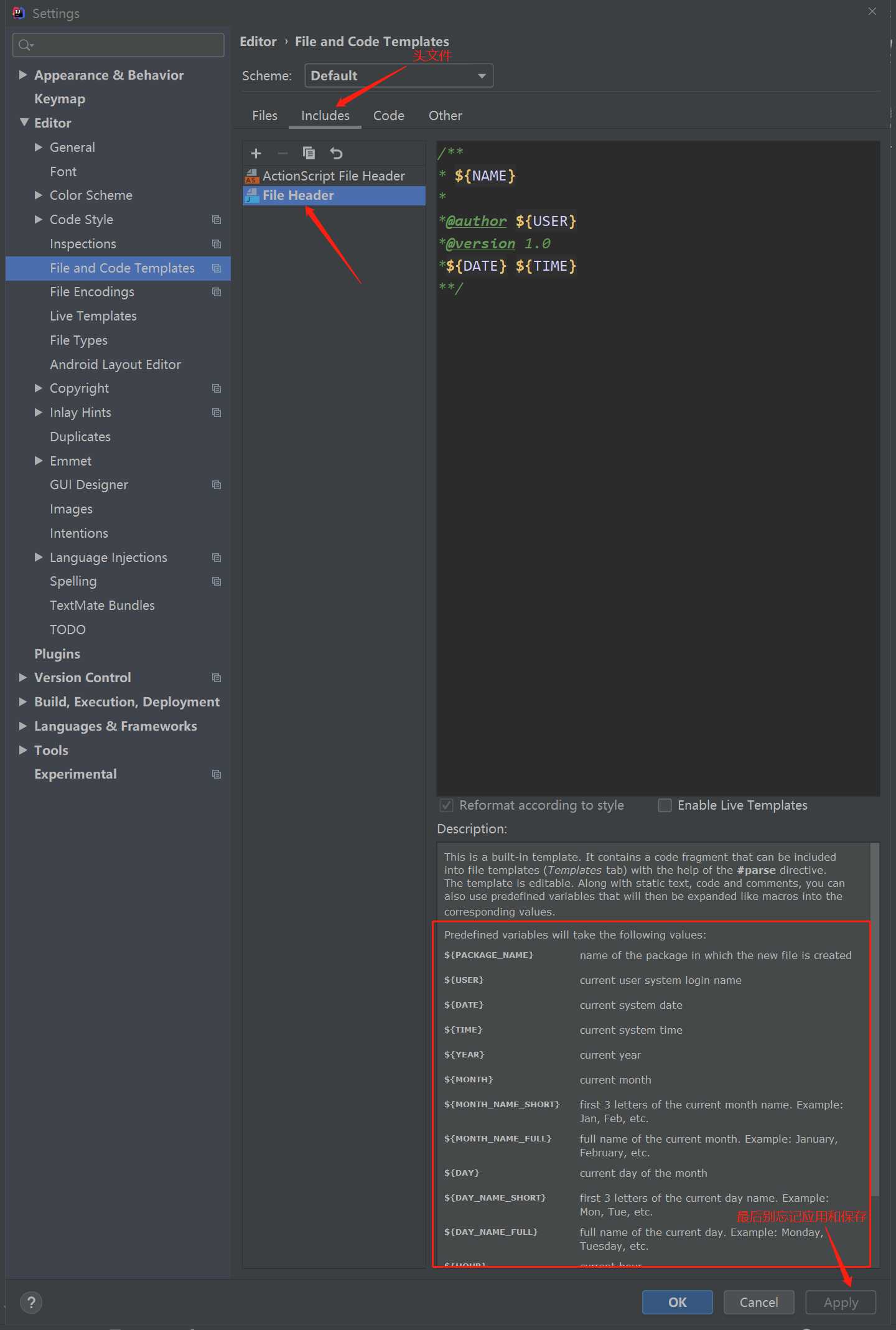Open the help question mark button
Screen dimensions: 896x1330
(31, 1302)
